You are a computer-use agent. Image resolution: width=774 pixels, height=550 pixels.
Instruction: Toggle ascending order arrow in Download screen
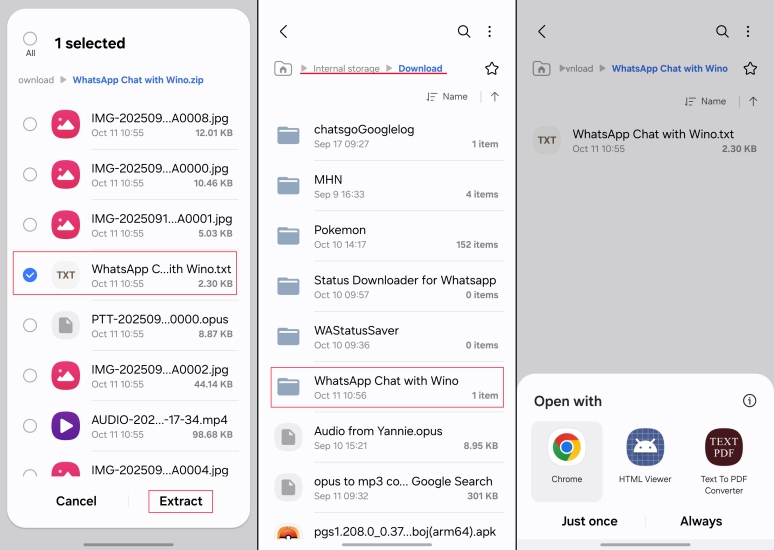coord(495,97)
